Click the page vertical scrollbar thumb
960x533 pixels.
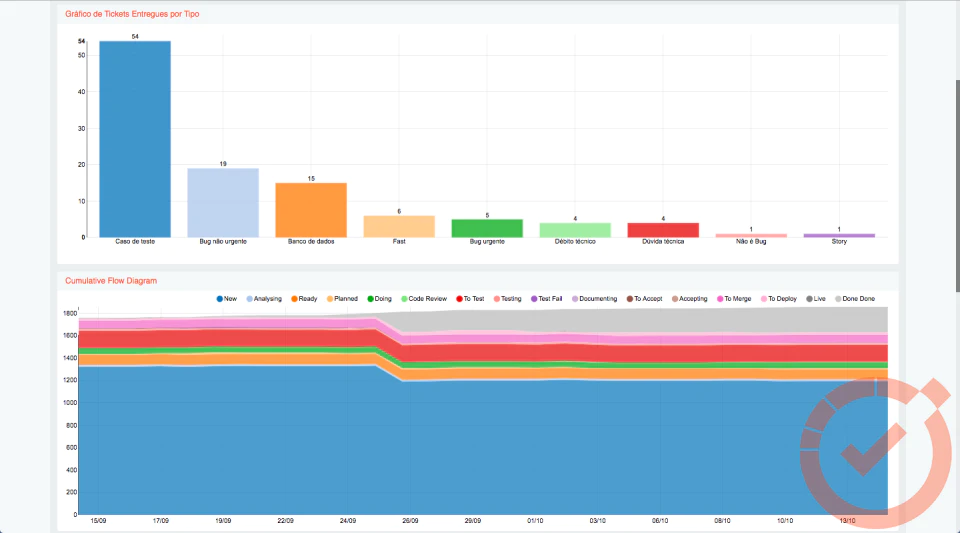tap(957, 185)
